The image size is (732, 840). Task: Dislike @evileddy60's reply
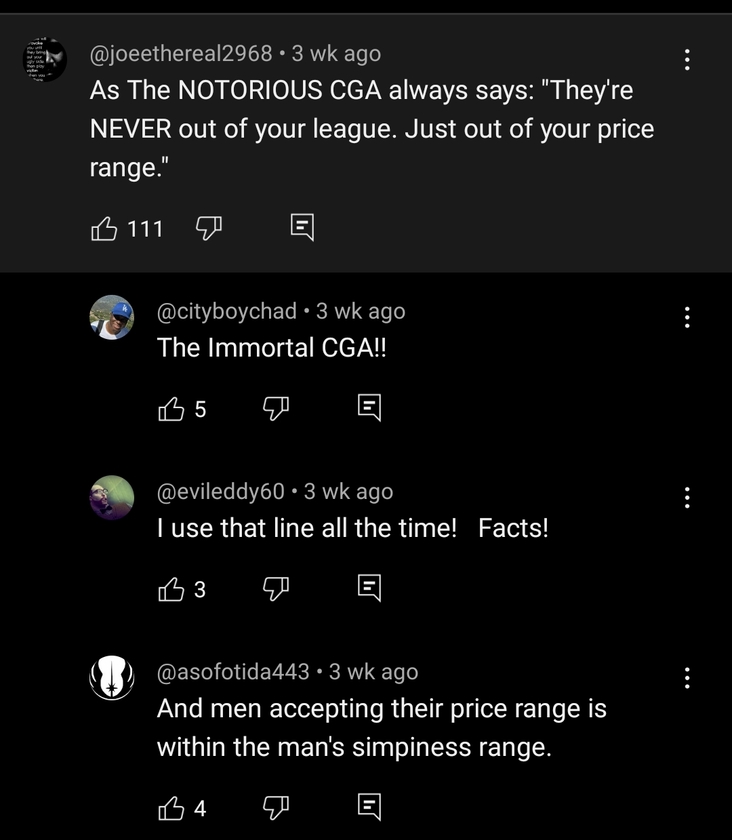click(x=275, y=589)
